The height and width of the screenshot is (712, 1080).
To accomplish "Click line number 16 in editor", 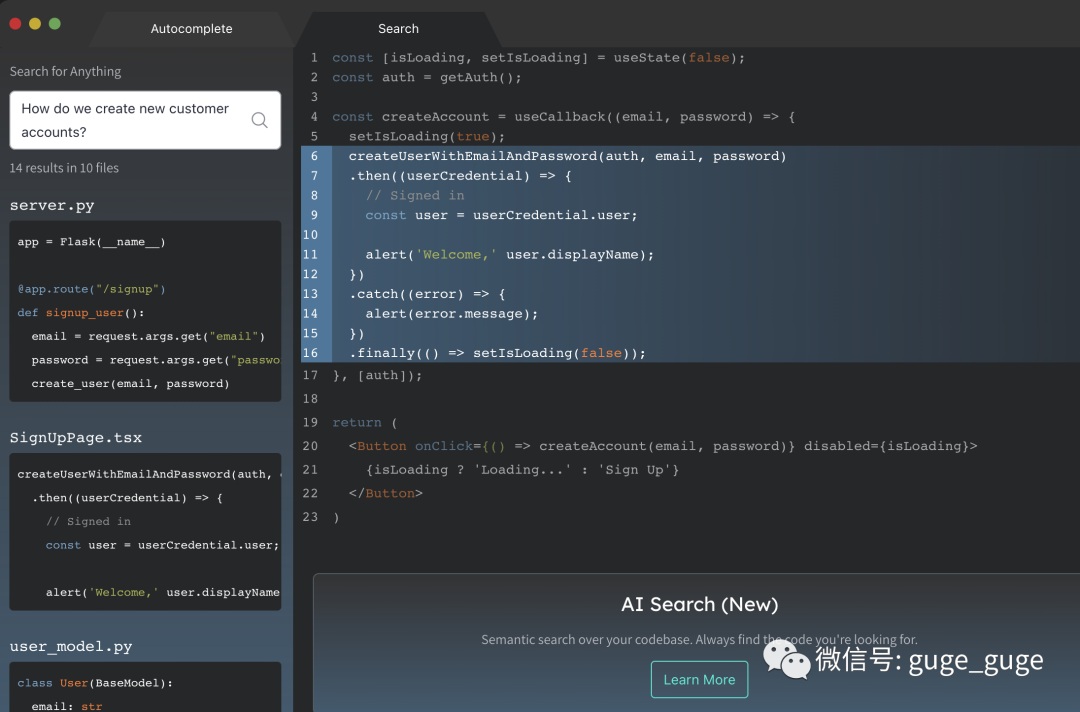I will click(x=311, y=353).
